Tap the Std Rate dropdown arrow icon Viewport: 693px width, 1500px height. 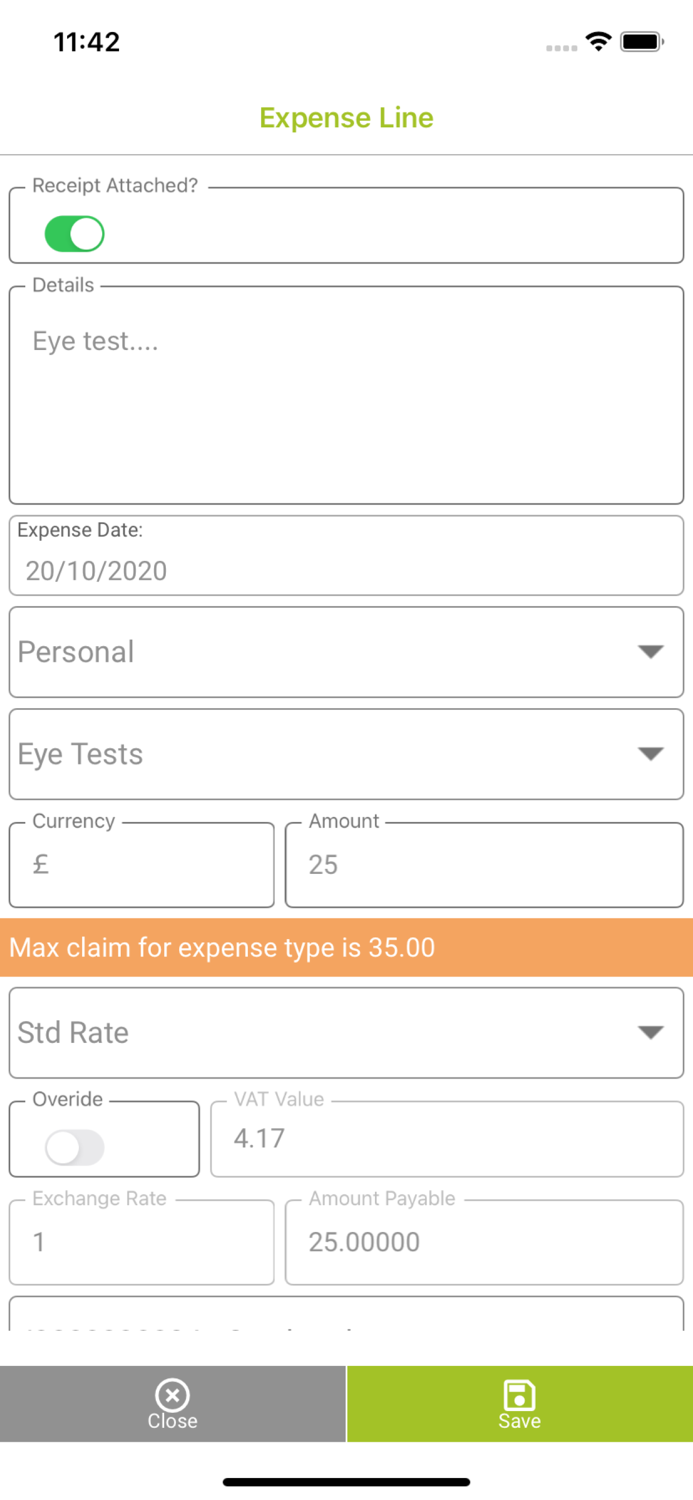[651, 1033]
